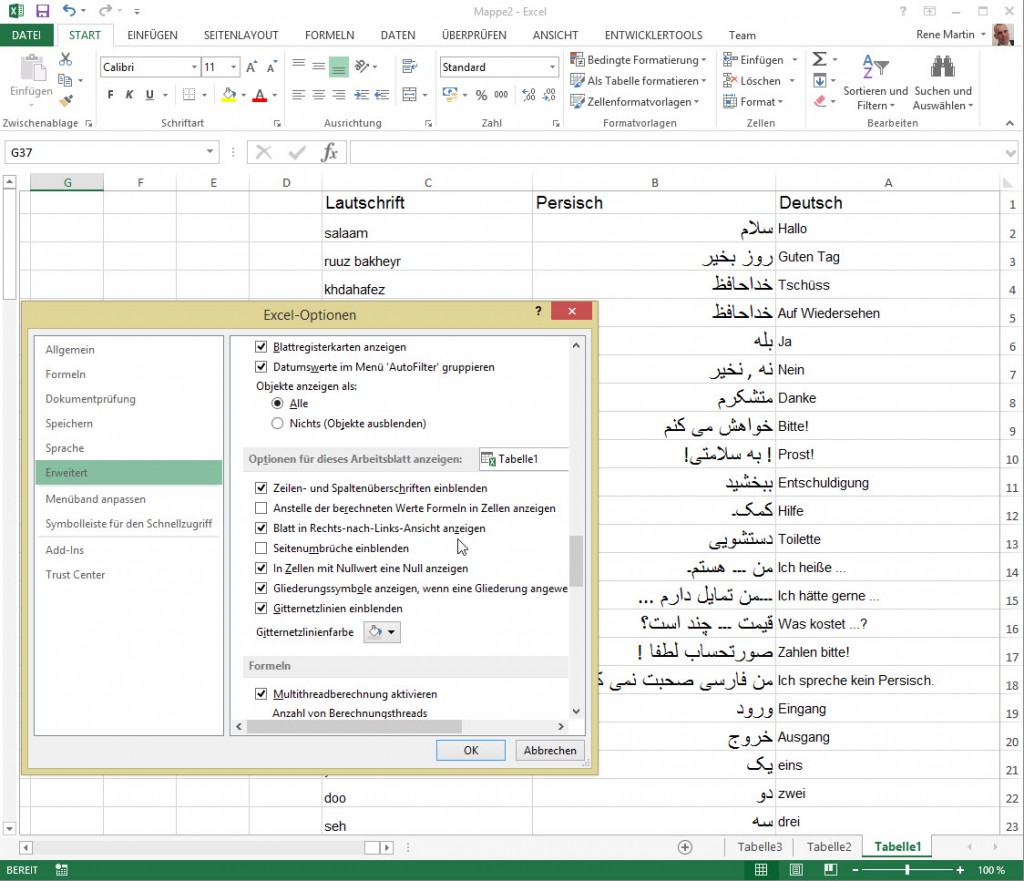The width and height of the screenshot is (1024, 881).
Task: Click Abbrechen to cancel options
Action: coord(550,750)
